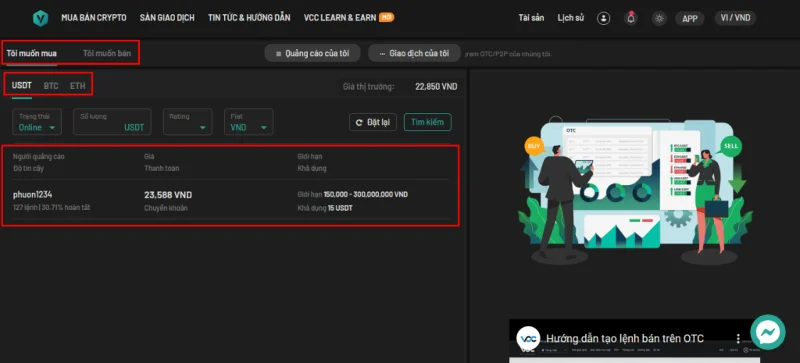800x363 pixels.
Task: Click market price value 22,850 VND
Action: tap(436, 87)
